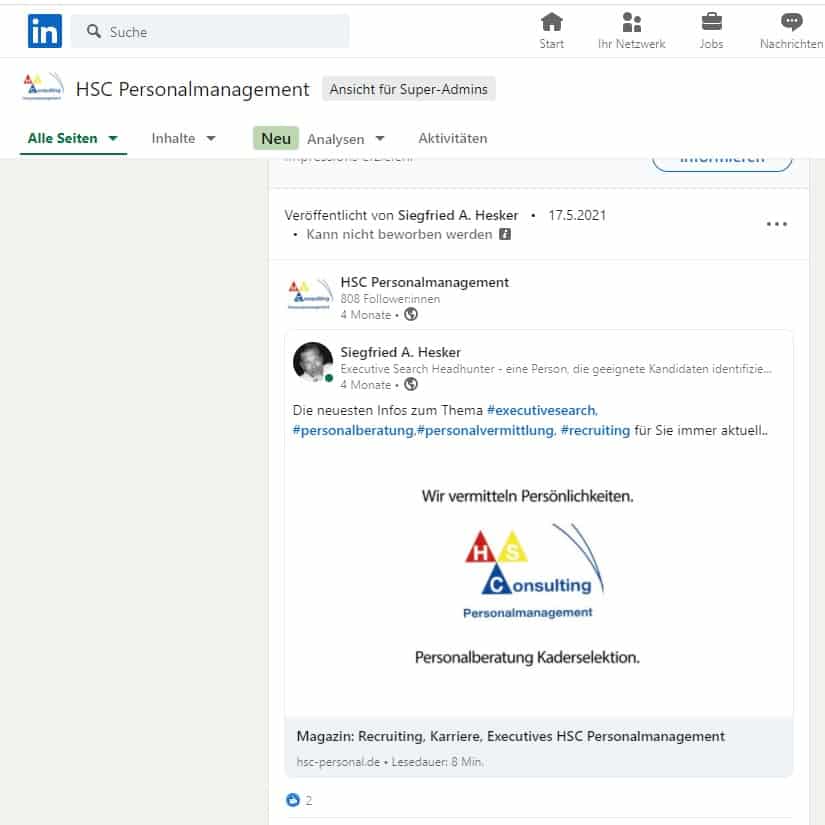This screenshot has height=825, width=825.
Task: Expand the Inhalte dropdown menu
Action: coord(184,138)
